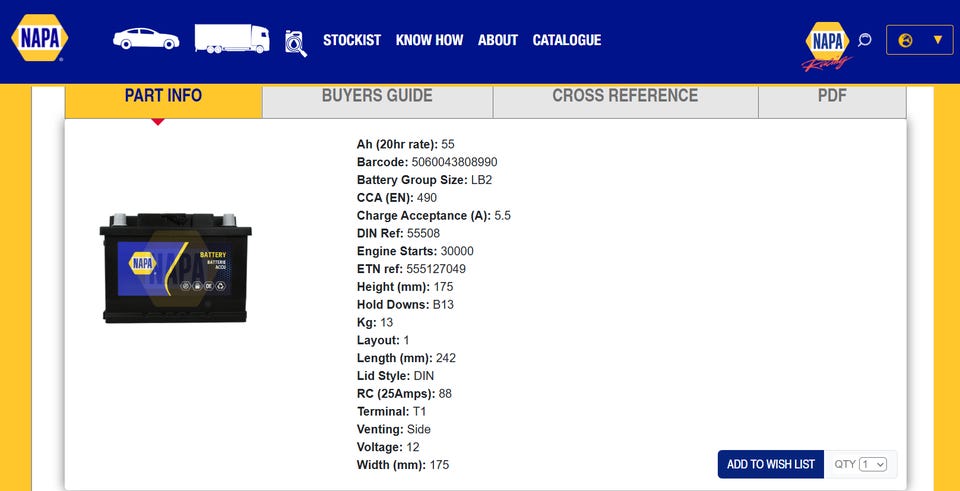Image resolution: width=960 pixels, height=491 pixels.
Task: Click the Venting Side row
Action: (x=394, y=429)
